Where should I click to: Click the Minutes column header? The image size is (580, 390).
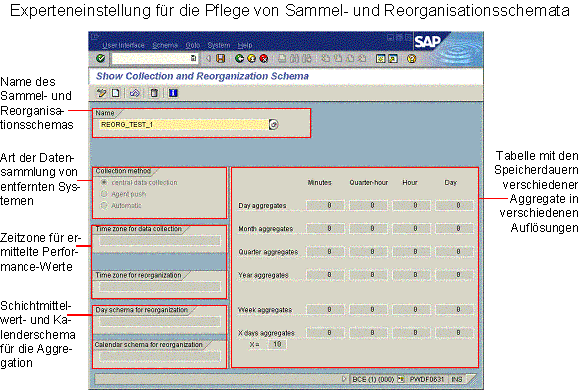(x=320, y=182)
